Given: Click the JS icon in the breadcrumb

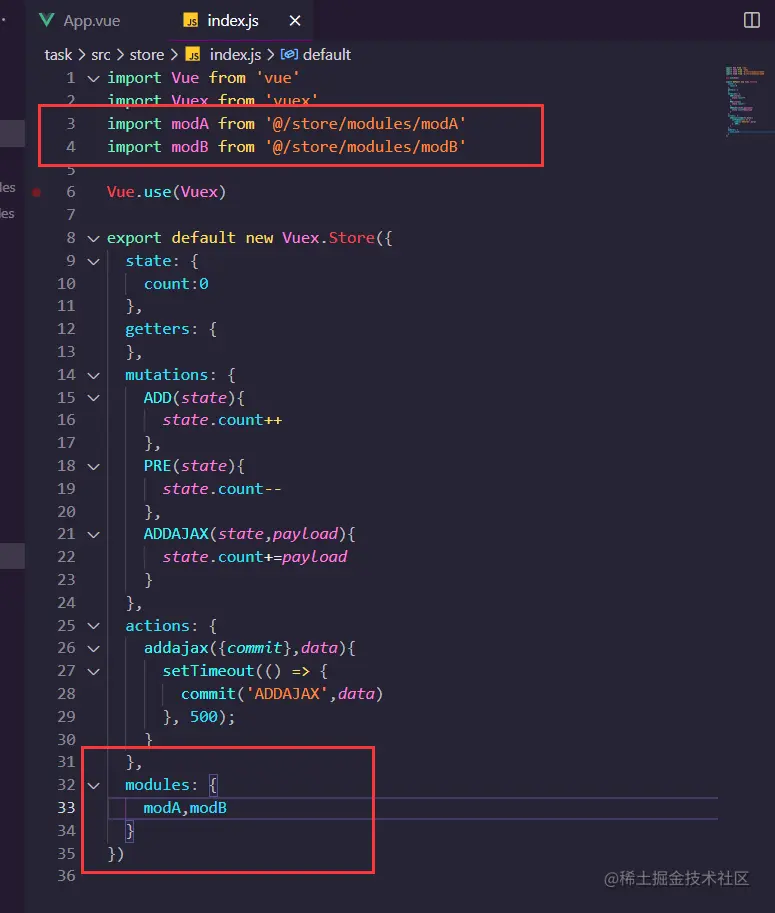Looking at the screenshot, I should pyautogui.click(x=193, y=55).
